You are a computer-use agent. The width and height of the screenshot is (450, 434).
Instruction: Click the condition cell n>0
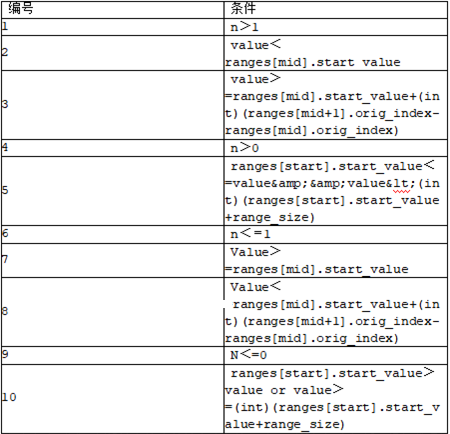pyautogui.click(x=336, y=148)
